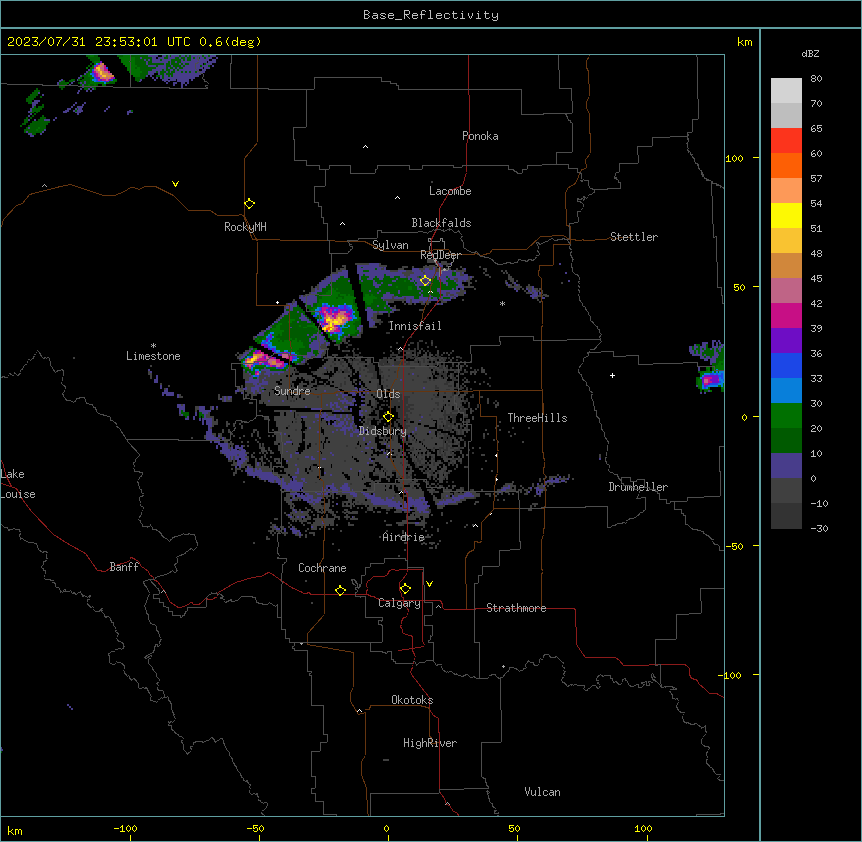
Task: Click the RockyMH label
Action: coord(245,227)
